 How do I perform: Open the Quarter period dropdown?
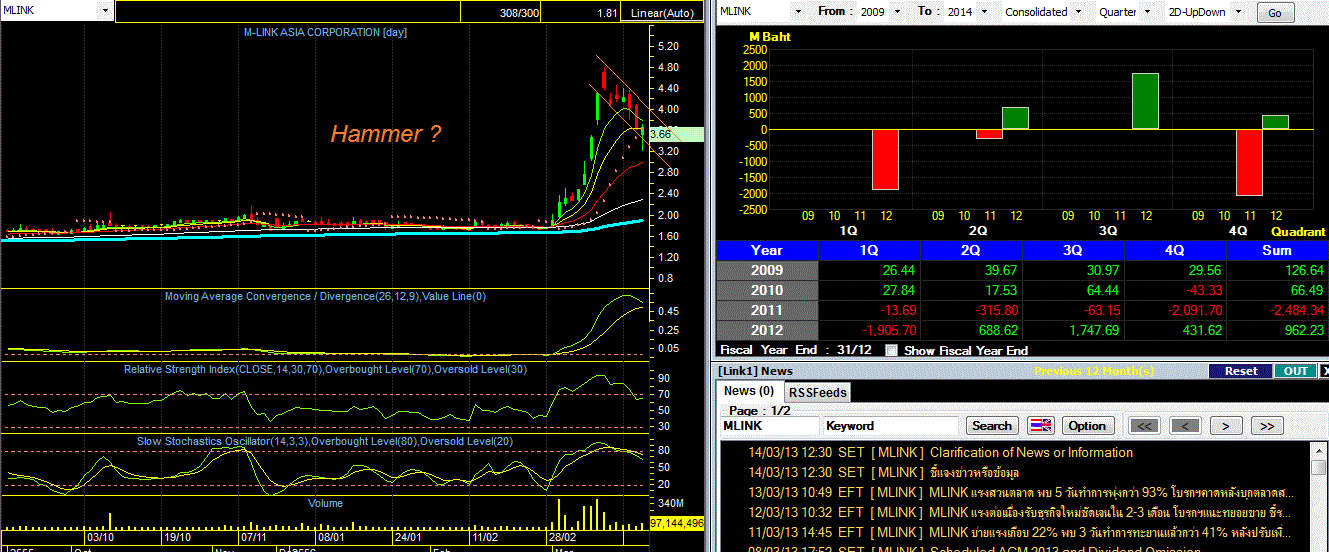[1148, 12]
